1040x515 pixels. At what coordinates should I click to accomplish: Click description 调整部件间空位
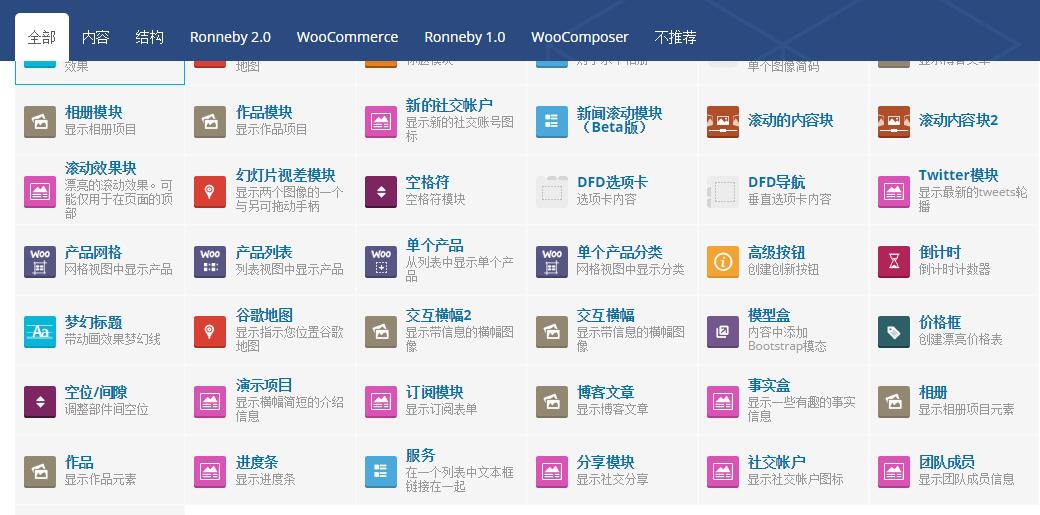[x=106, y=409]
